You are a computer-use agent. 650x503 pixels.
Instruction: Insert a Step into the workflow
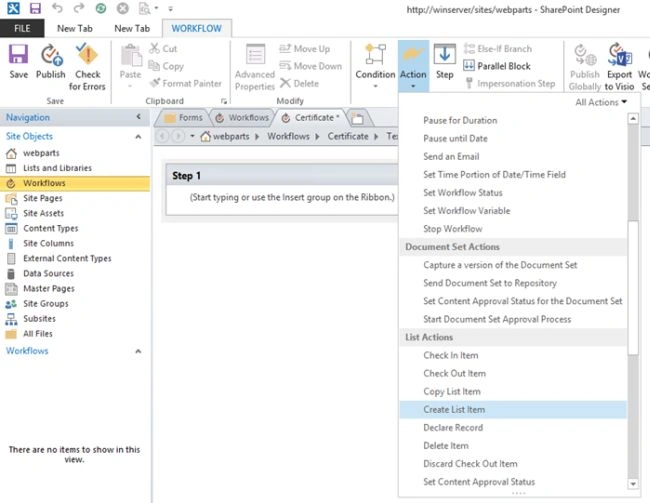tap(444, 61)
